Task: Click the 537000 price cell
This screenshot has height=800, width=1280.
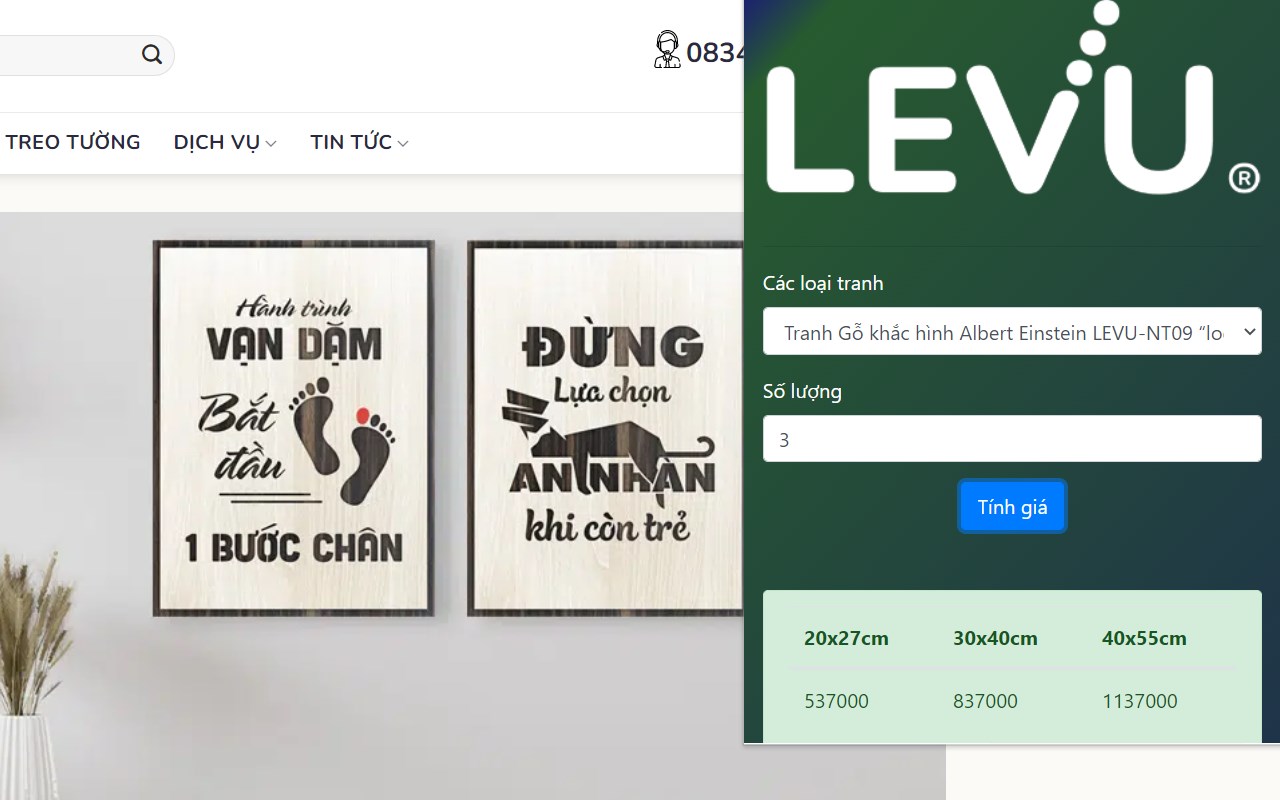Action: 836,701
